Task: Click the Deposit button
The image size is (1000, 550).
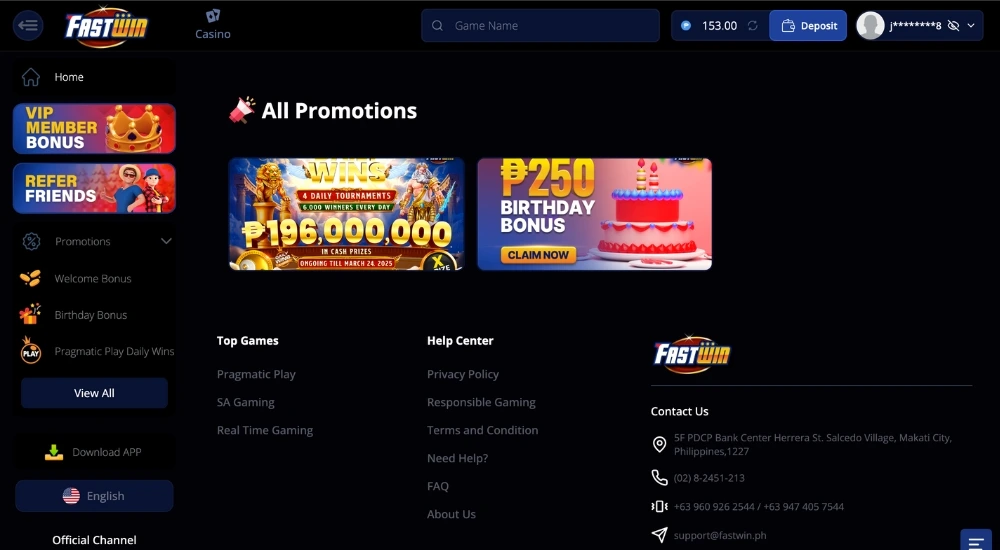Action: tap(808, 26)
